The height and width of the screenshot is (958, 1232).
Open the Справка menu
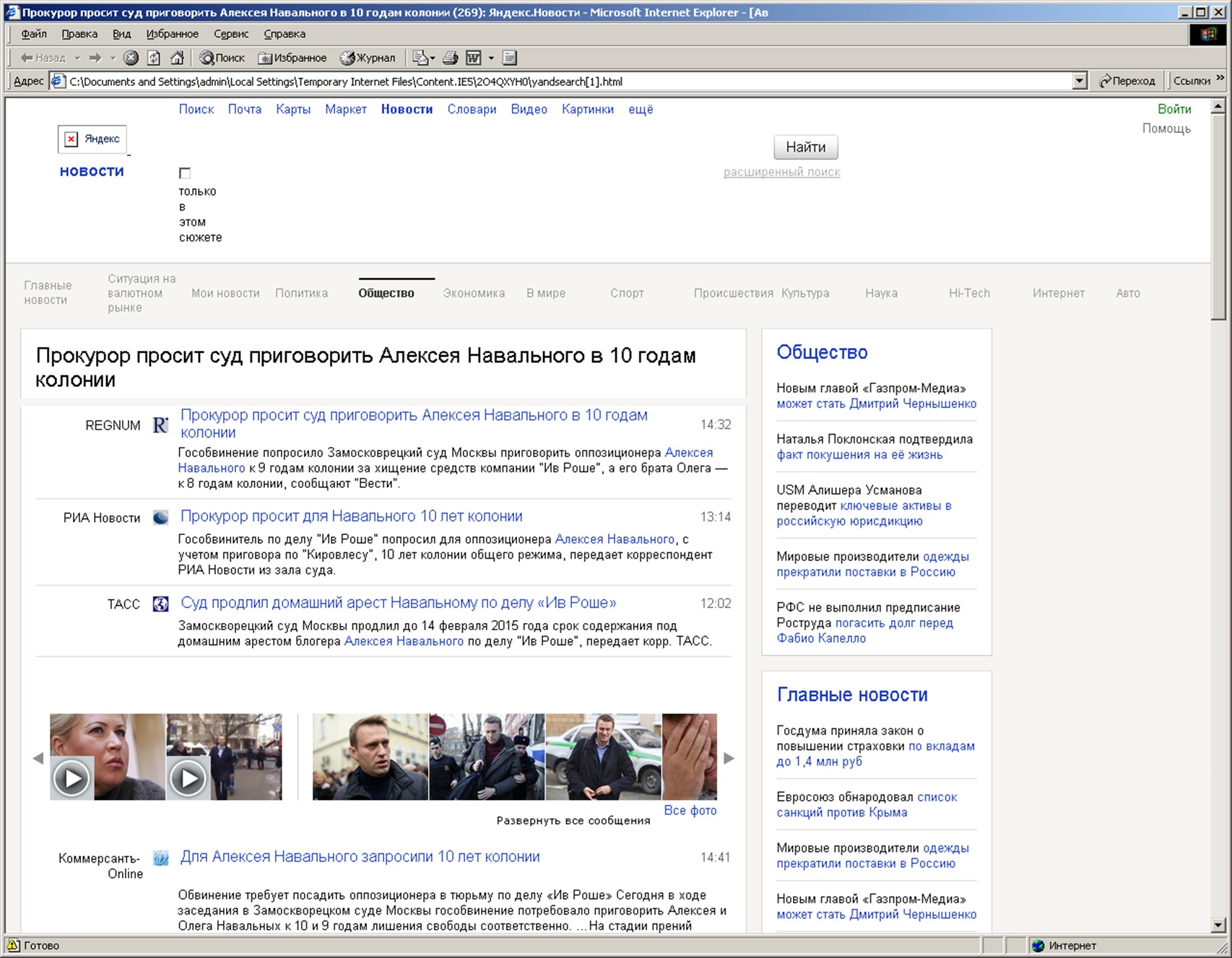click(285, 34)
